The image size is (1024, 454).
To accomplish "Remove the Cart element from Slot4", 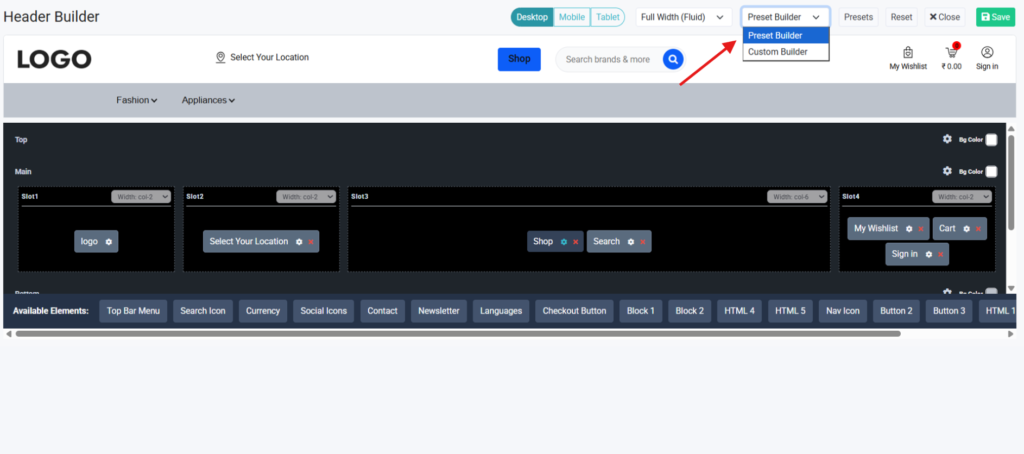I will (x=978, y=229).
